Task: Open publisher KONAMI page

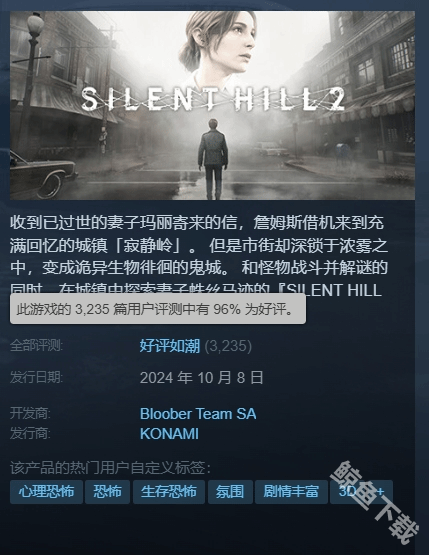Action: click(x=169, y=434)
